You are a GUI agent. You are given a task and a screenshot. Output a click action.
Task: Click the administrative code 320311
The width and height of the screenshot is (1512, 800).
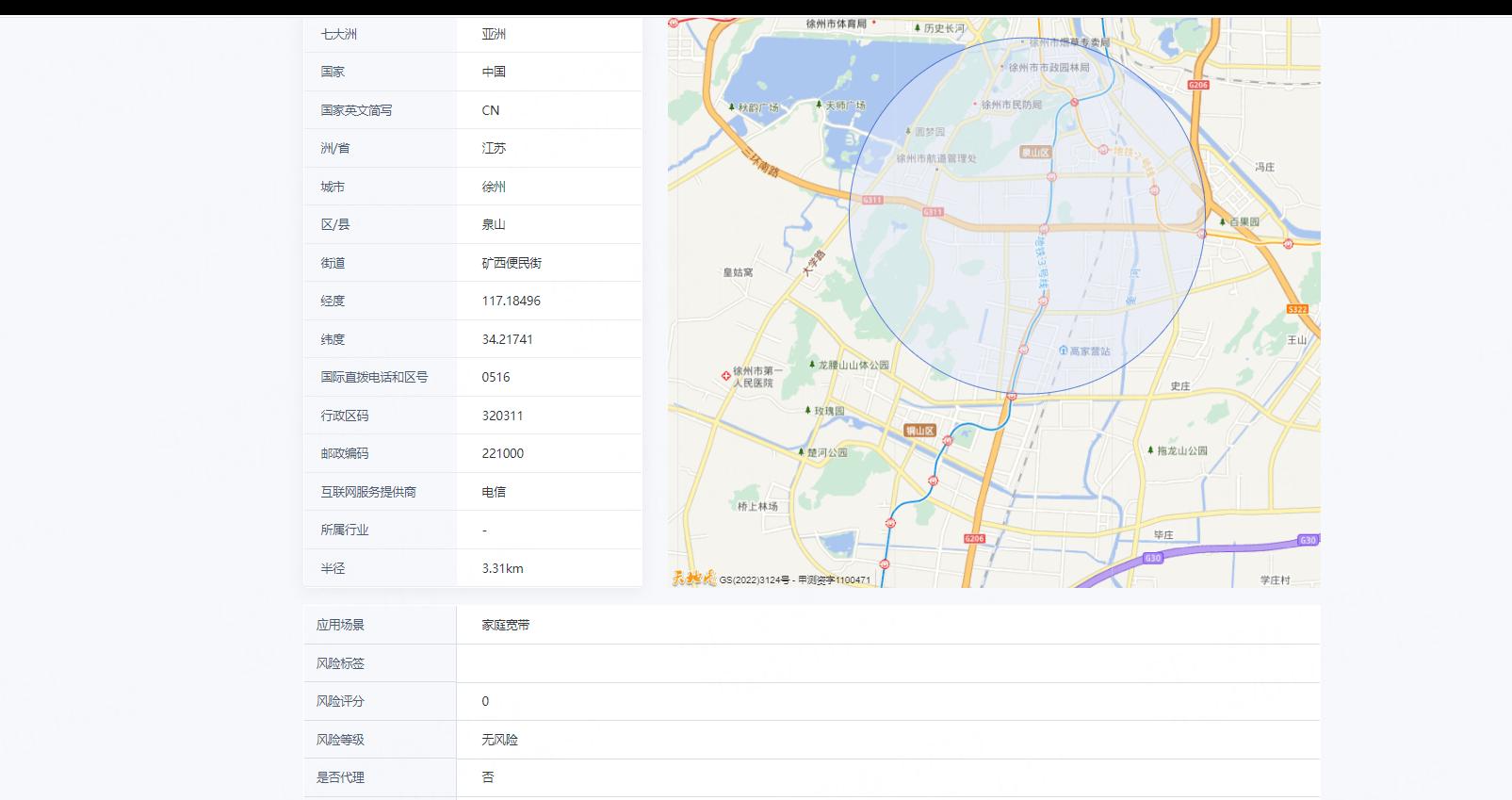502,416
